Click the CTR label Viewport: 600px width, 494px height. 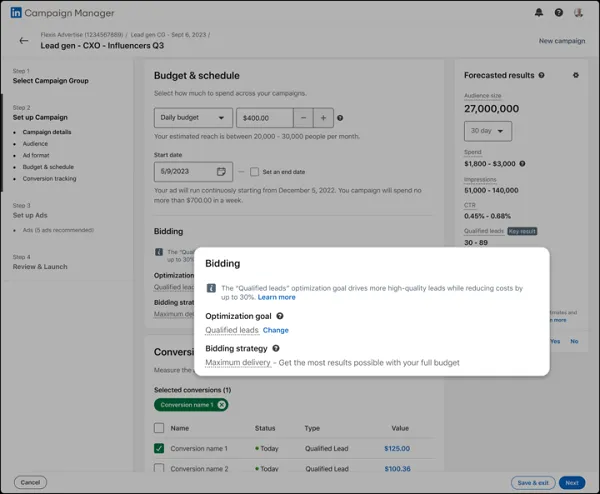470,205
